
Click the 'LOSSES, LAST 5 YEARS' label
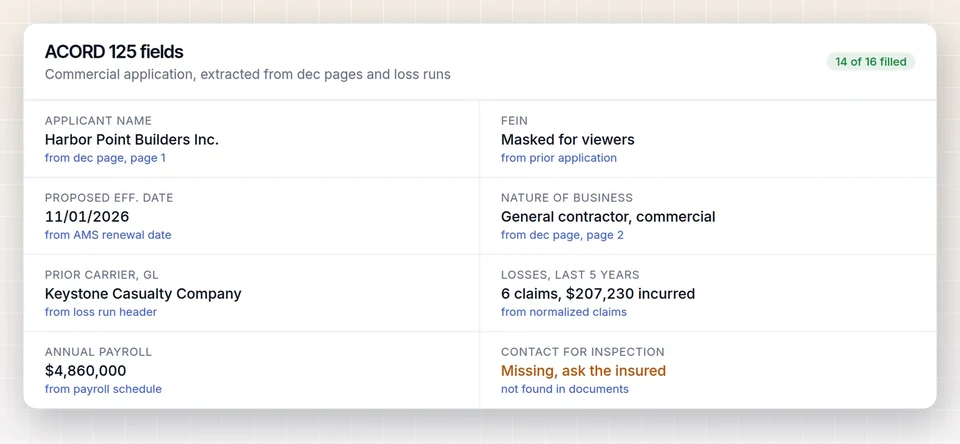(570, 275)
